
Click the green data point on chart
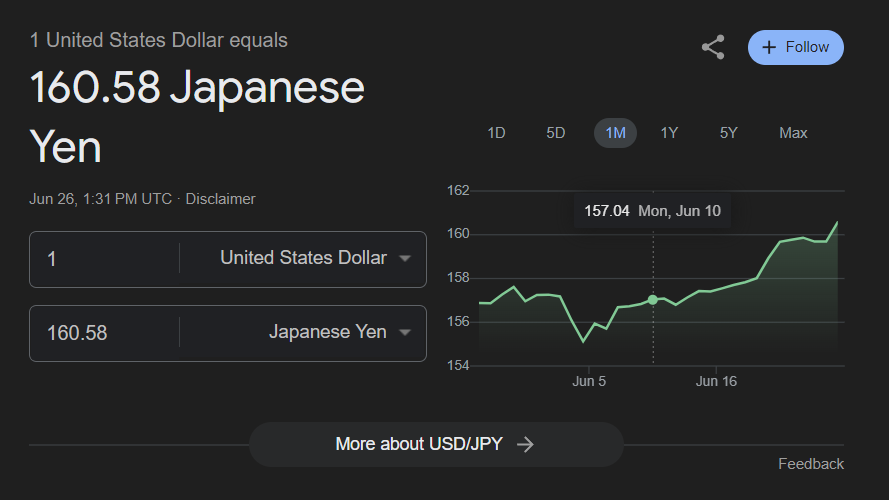pos(653,300)
